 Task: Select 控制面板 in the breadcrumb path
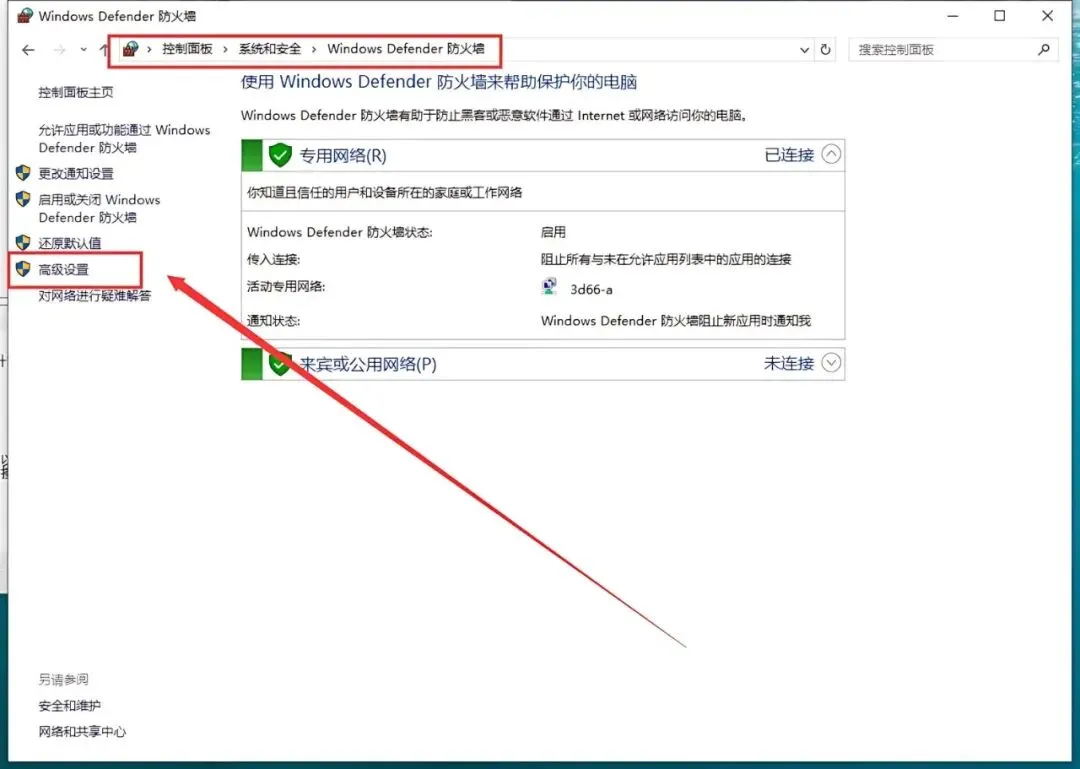point(187,49)
